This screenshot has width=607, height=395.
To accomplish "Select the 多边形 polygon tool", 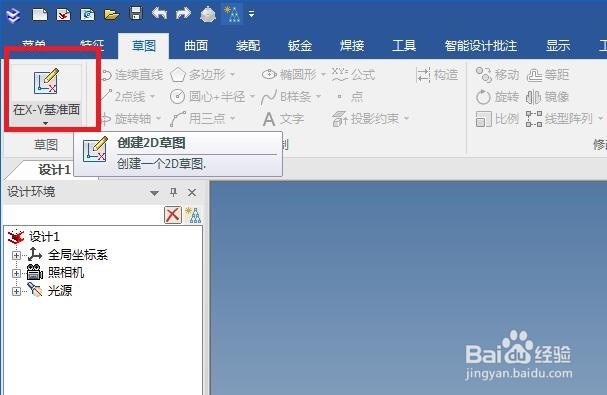I will pyautogui.click(x=198, y=74).
